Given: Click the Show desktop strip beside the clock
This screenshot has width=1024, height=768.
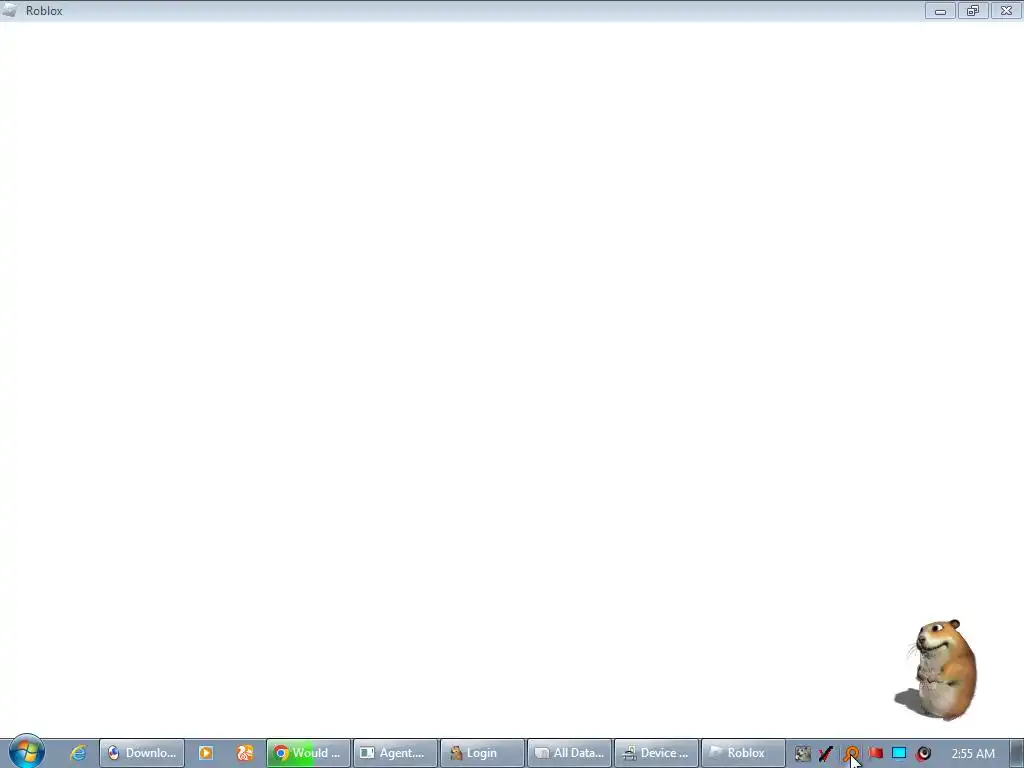Looking at the screenshot, I should [1017, 753].
